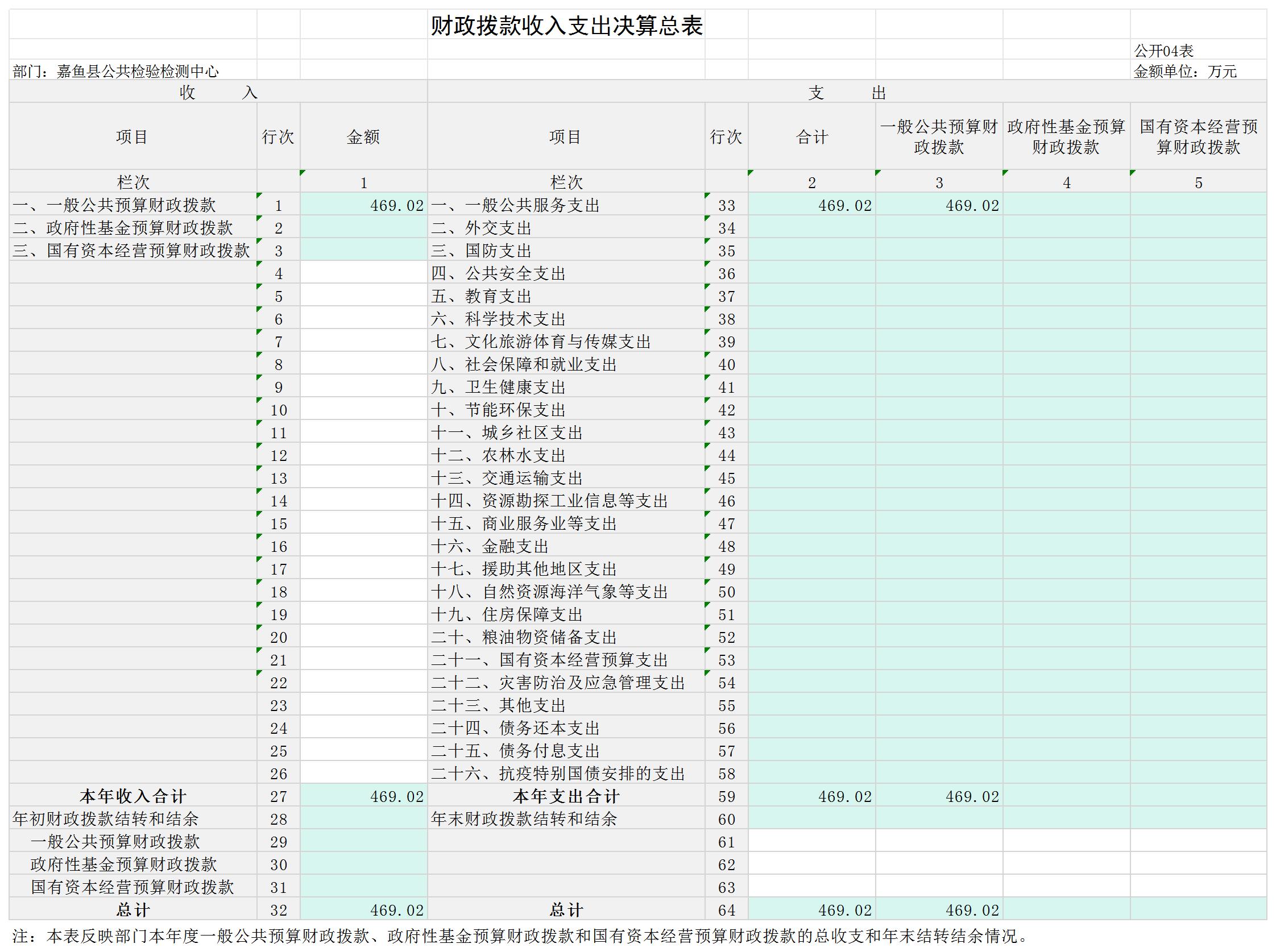Select the 公开04表 label cell
The width and height of the screenshot is (1276, 952).
pyautogui.click(x=1163, y=51)
